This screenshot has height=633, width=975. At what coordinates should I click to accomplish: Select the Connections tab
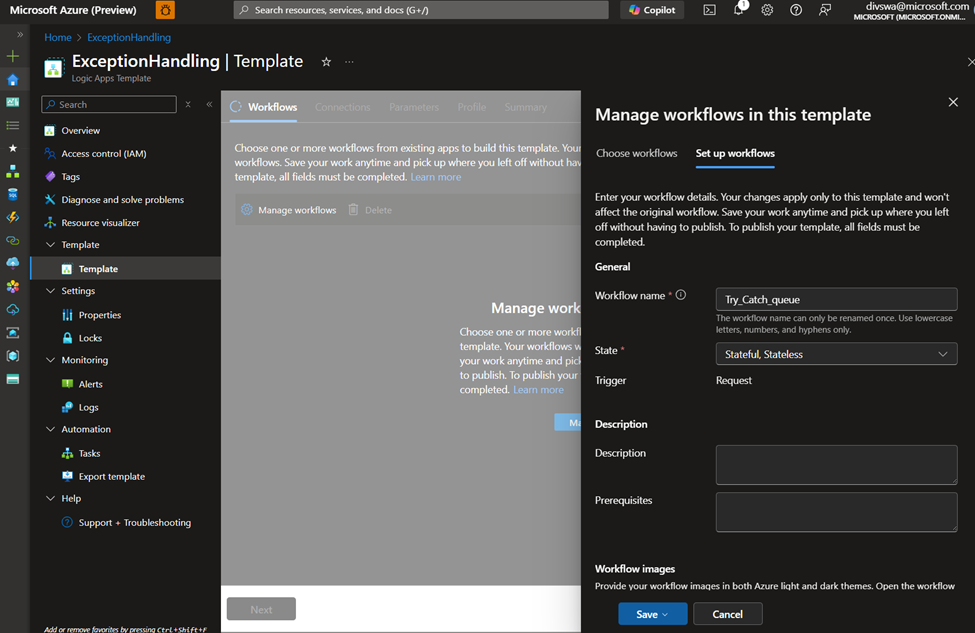(x=343, y=107)
